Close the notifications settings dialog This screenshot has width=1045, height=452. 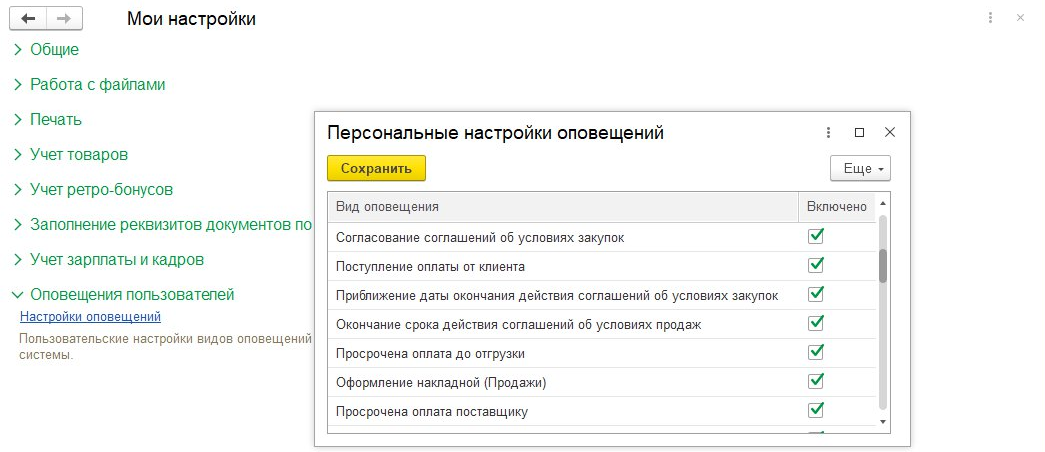tap(890, 132)
